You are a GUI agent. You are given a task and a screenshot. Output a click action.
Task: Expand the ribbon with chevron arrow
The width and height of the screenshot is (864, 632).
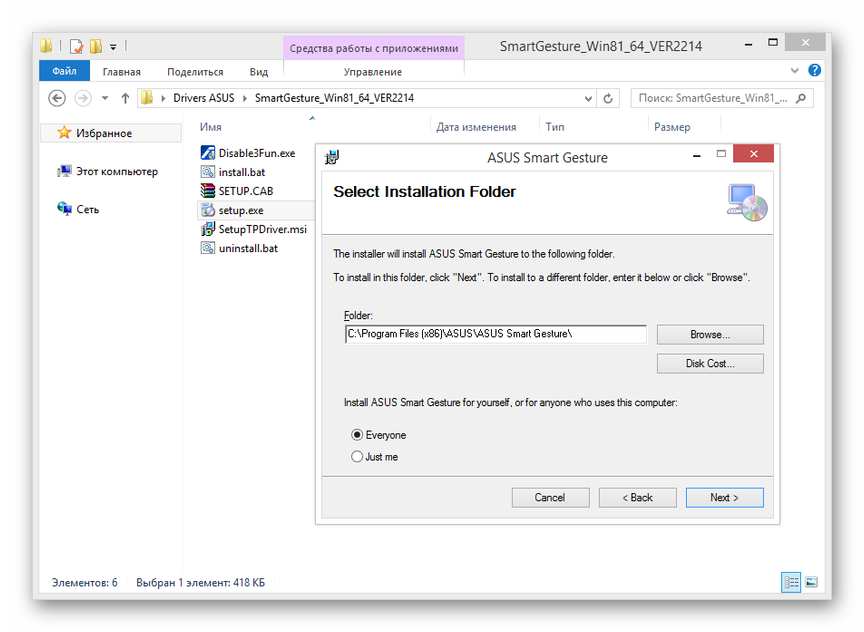tap(796, 71)
